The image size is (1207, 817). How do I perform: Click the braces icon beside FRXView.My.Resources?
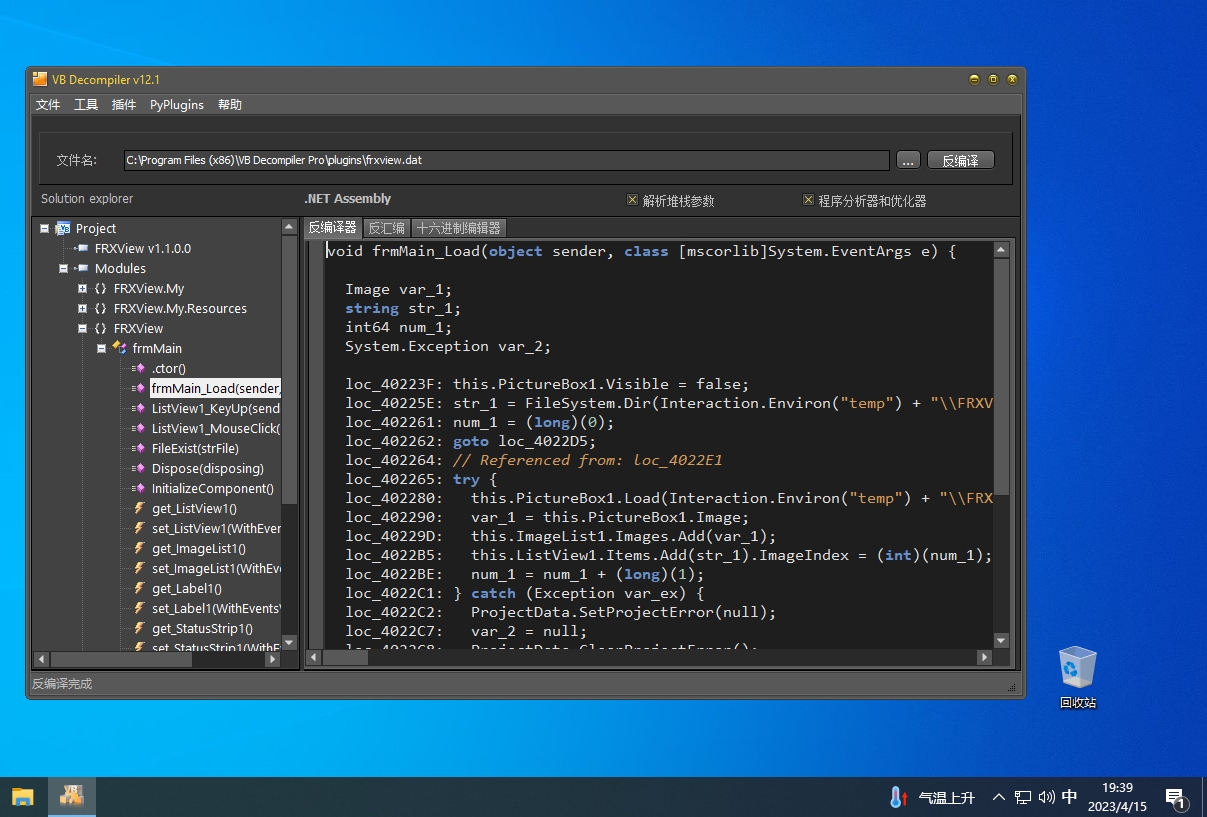tap(100, 308)
